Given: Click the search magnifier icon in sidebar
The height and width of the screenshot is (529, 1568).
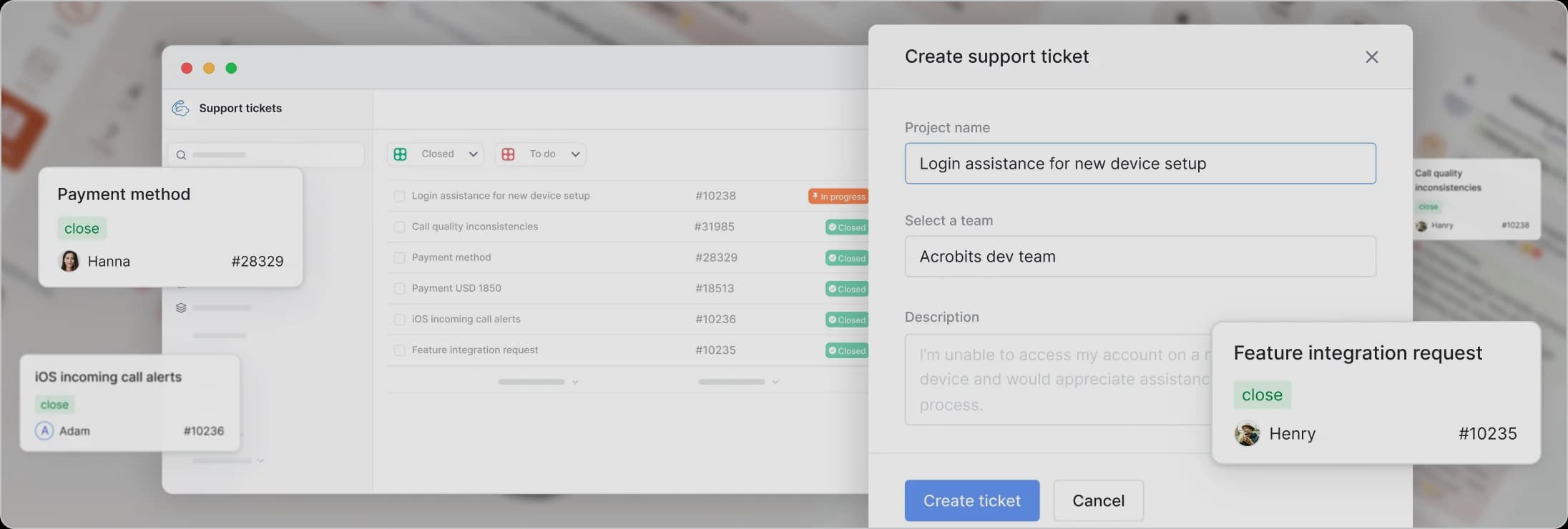Looking at the screenshot, I should [181, 155].
